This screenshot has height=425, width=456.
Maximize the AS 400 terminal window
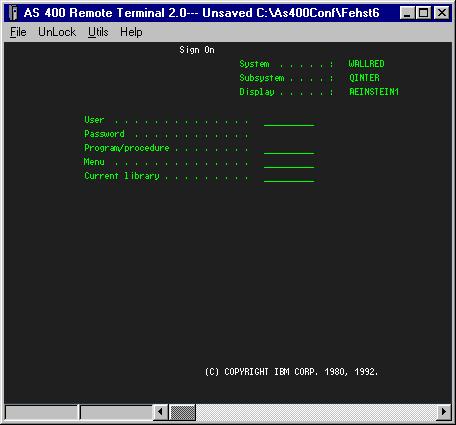(423, 13)
